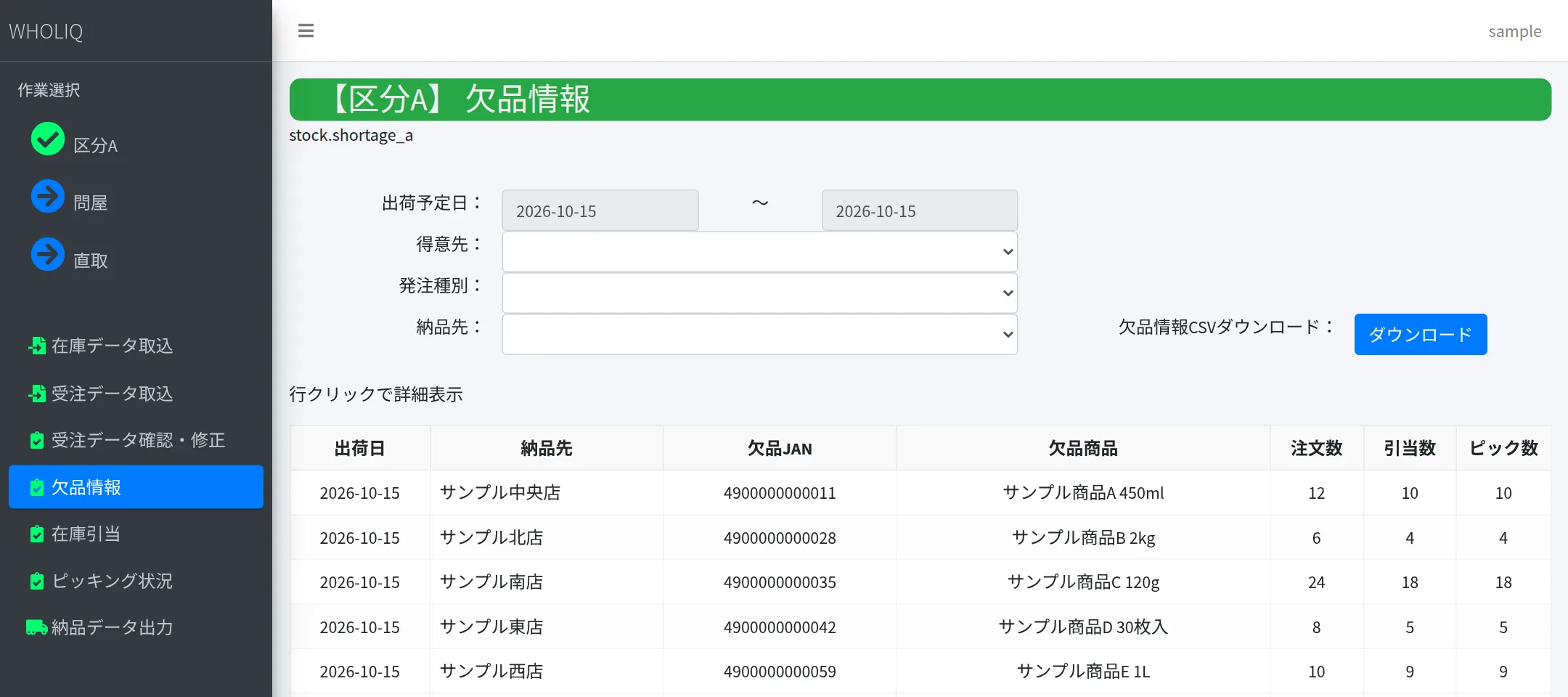Click the 注文数 column header
1568x697 pixels.
tap(1316, 449)
